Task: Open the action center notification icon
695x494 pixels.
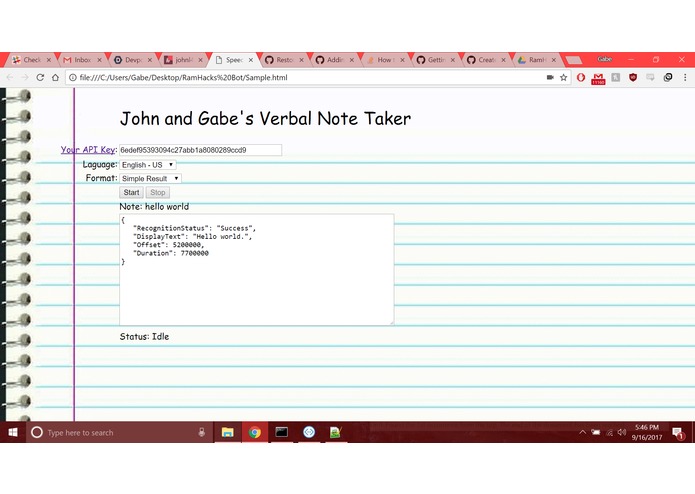Action: click(678, 433)
